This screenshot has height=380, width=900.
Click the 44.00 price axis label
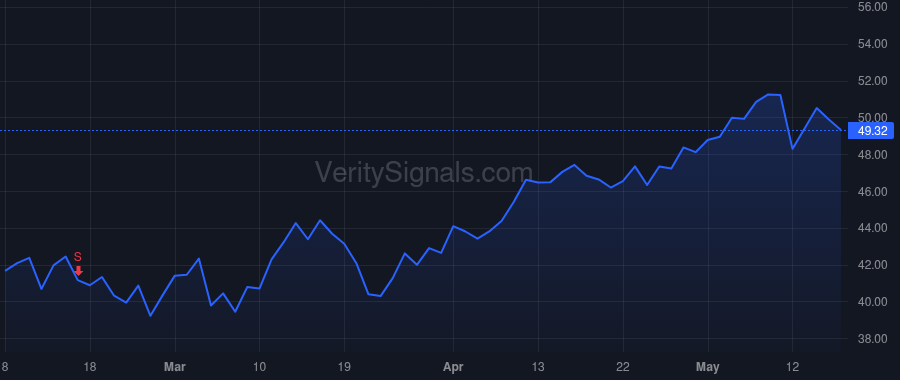coord(872,228)
